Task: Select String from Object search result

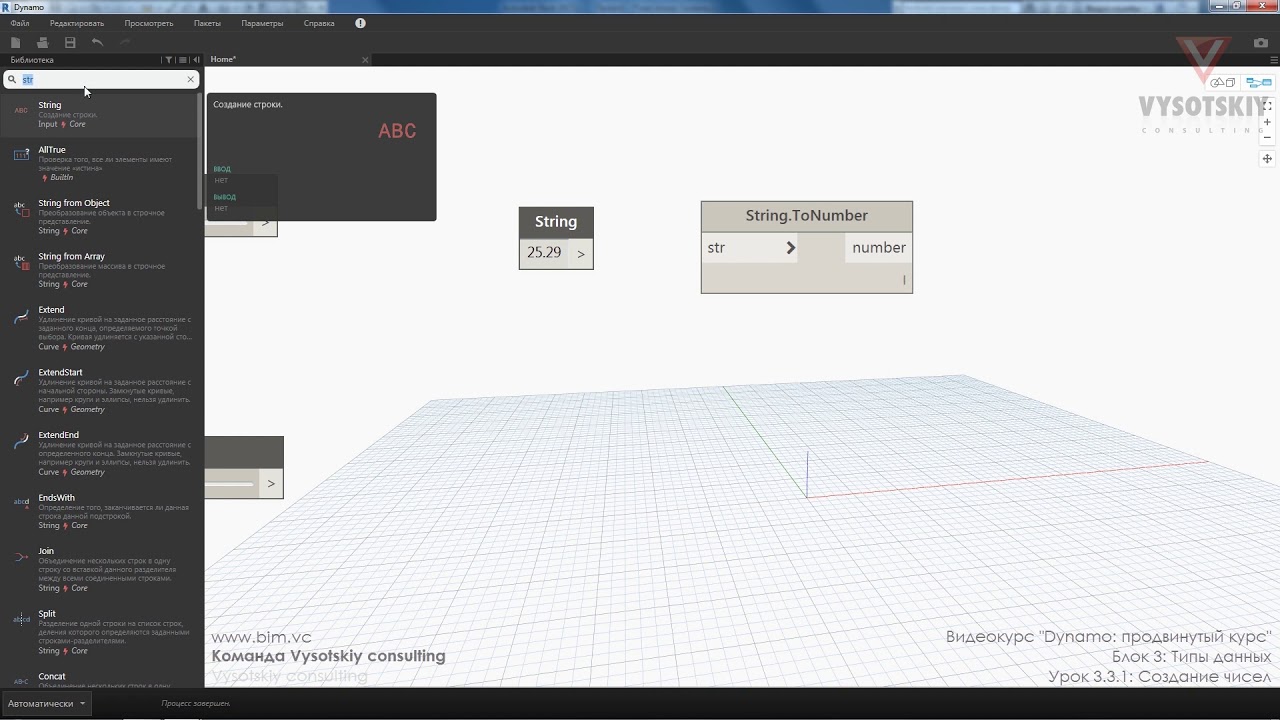Action: 100,216
